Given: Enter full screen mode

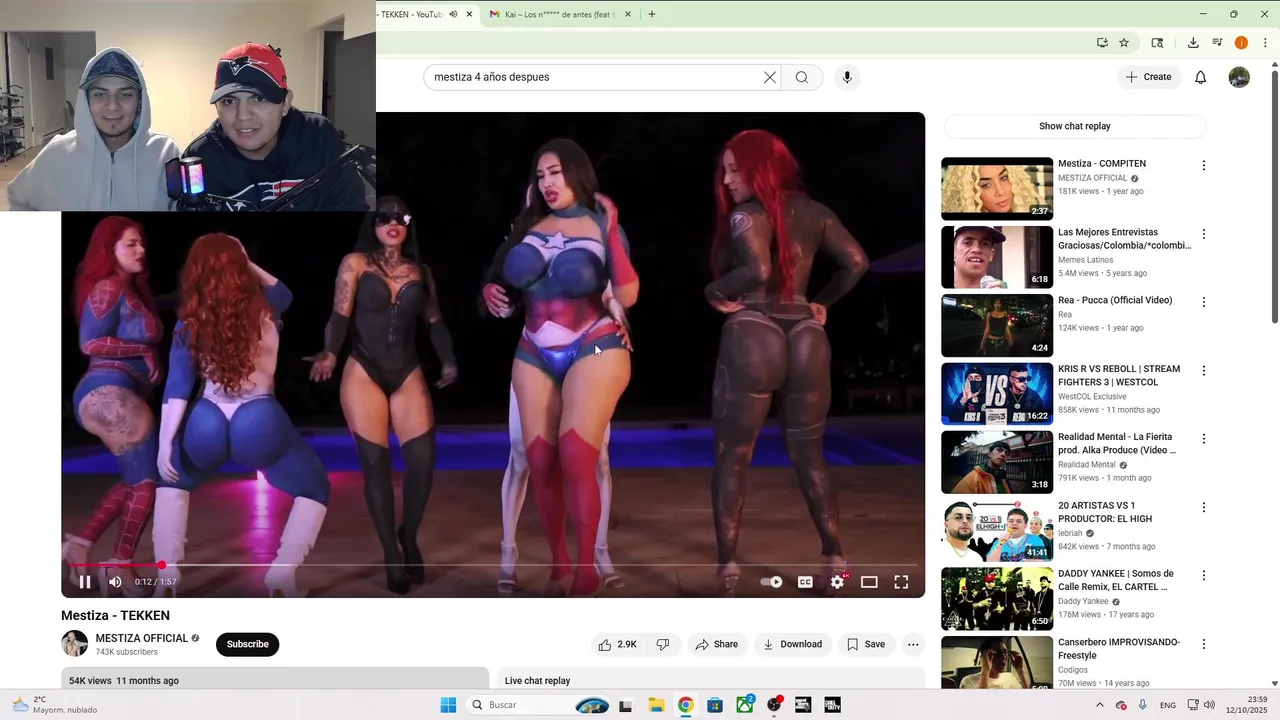Looking at the screenshot, I should (x=901, y=582).
